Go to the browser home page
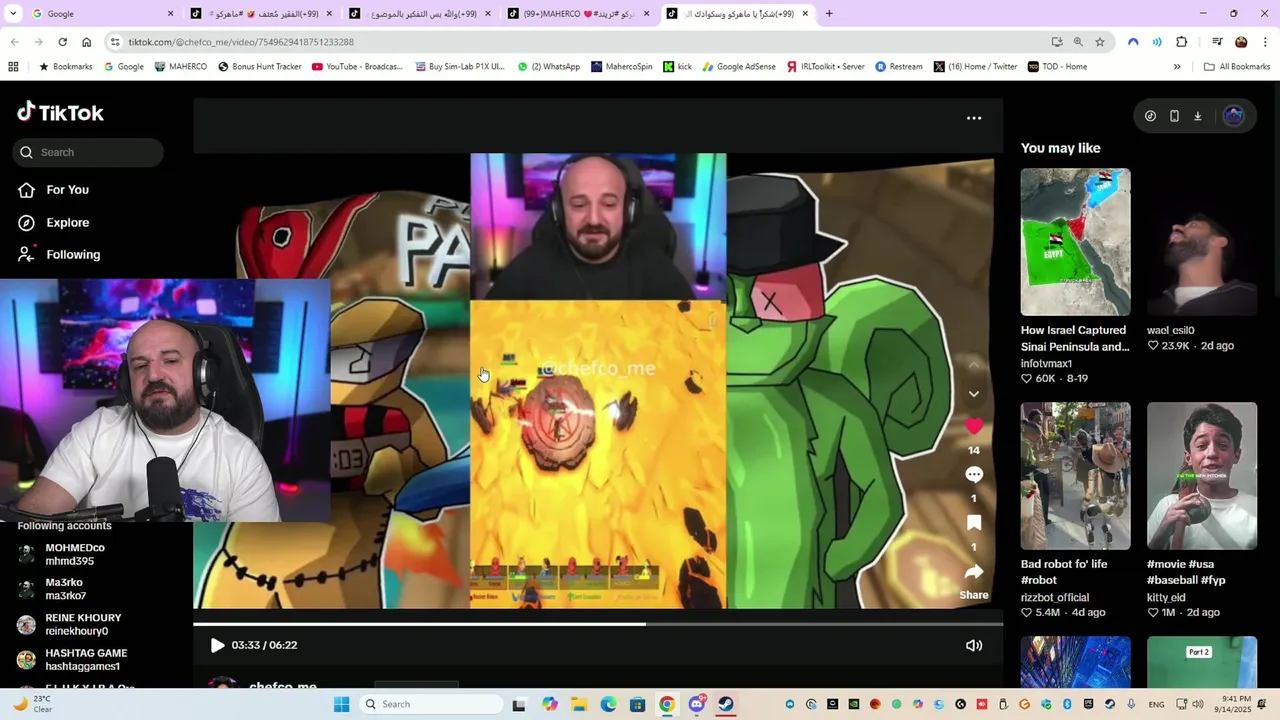This screenshot has width=1280, height=720. click(86, 42)
